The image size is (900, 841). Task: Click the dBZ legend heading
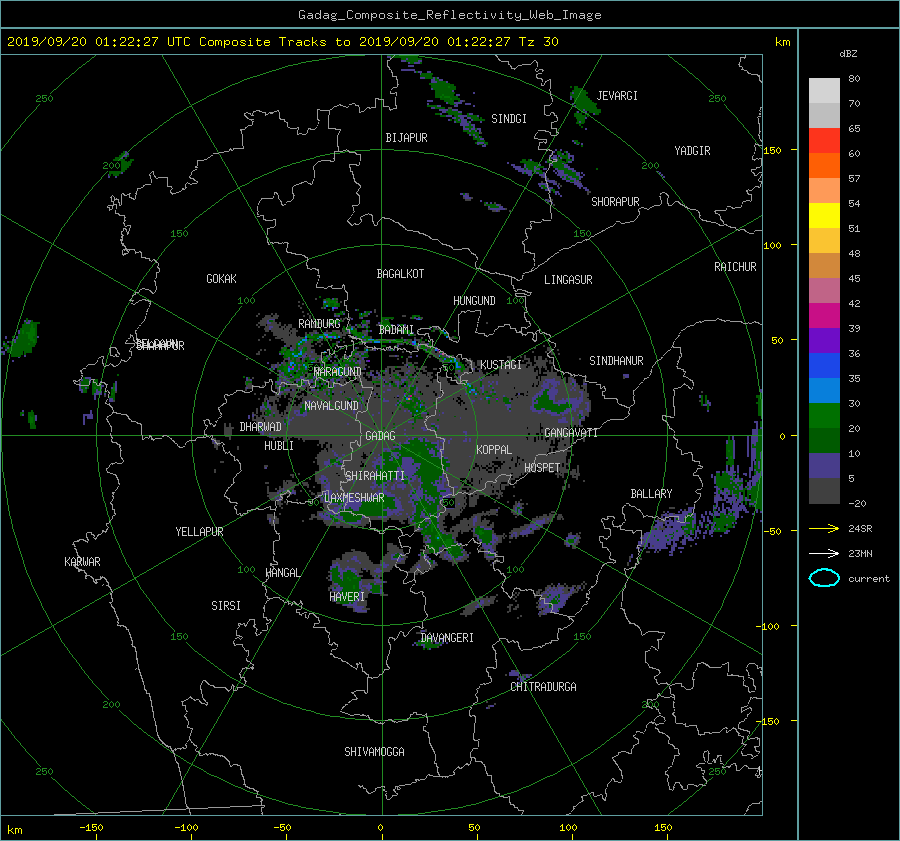tap(848, 54)
